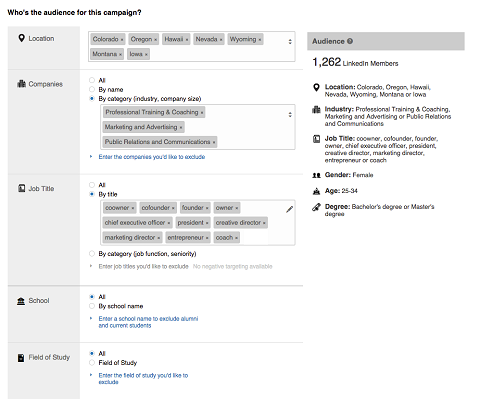Select By title radio option
Viewport: 480px width, 399px height.
pos(92,194)
